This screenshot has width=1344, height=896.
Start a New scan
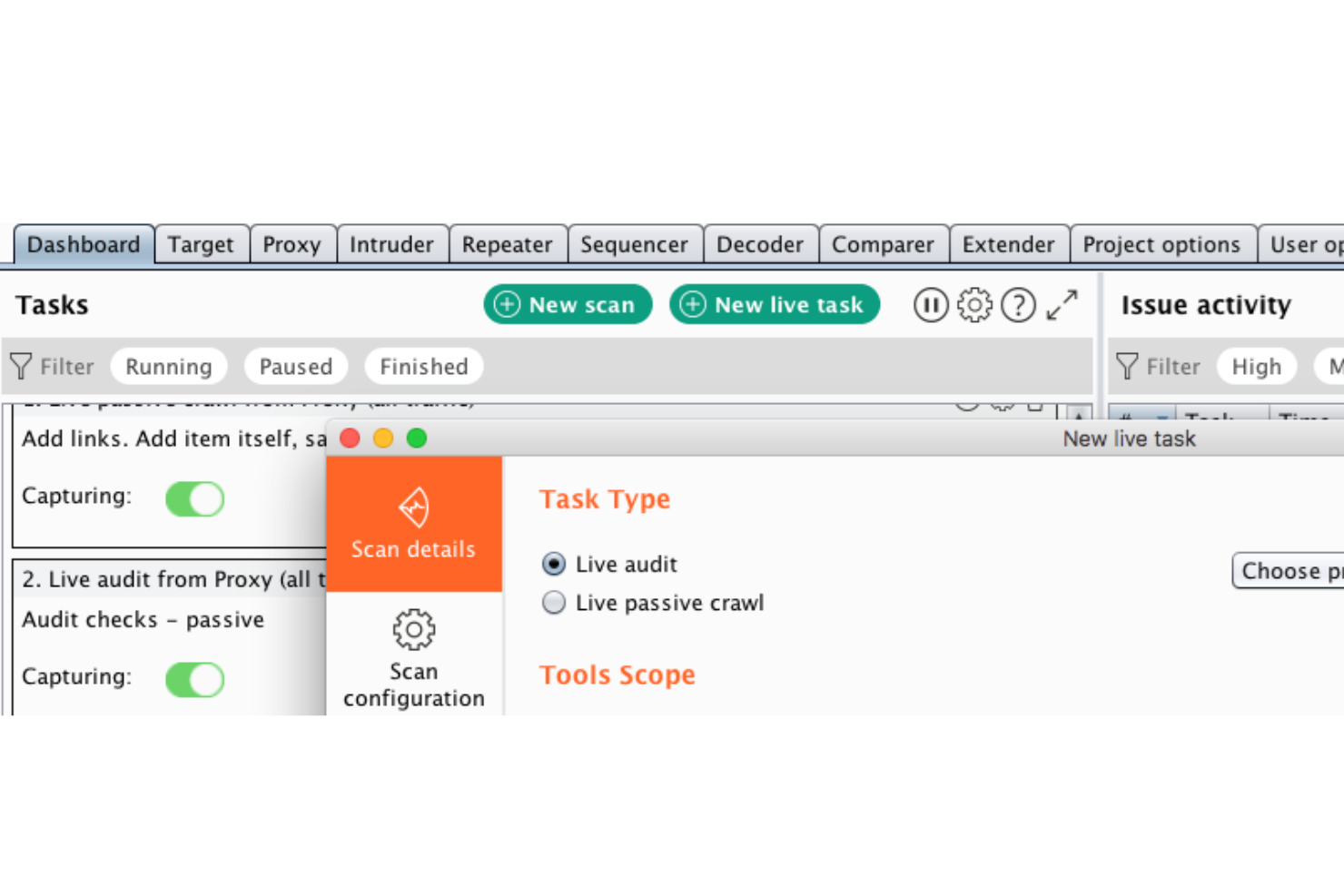[x=567, y=305]
